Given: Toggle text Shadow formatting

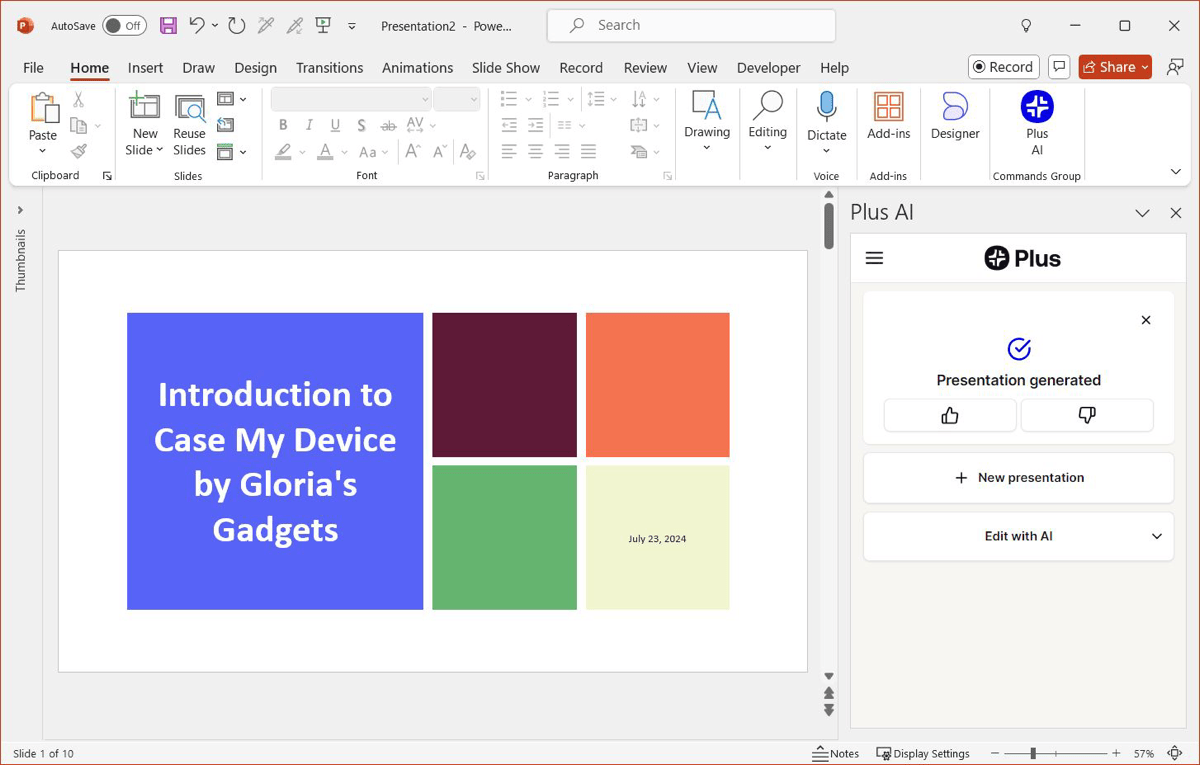Looking at the screenshot, I should [361, 125].
